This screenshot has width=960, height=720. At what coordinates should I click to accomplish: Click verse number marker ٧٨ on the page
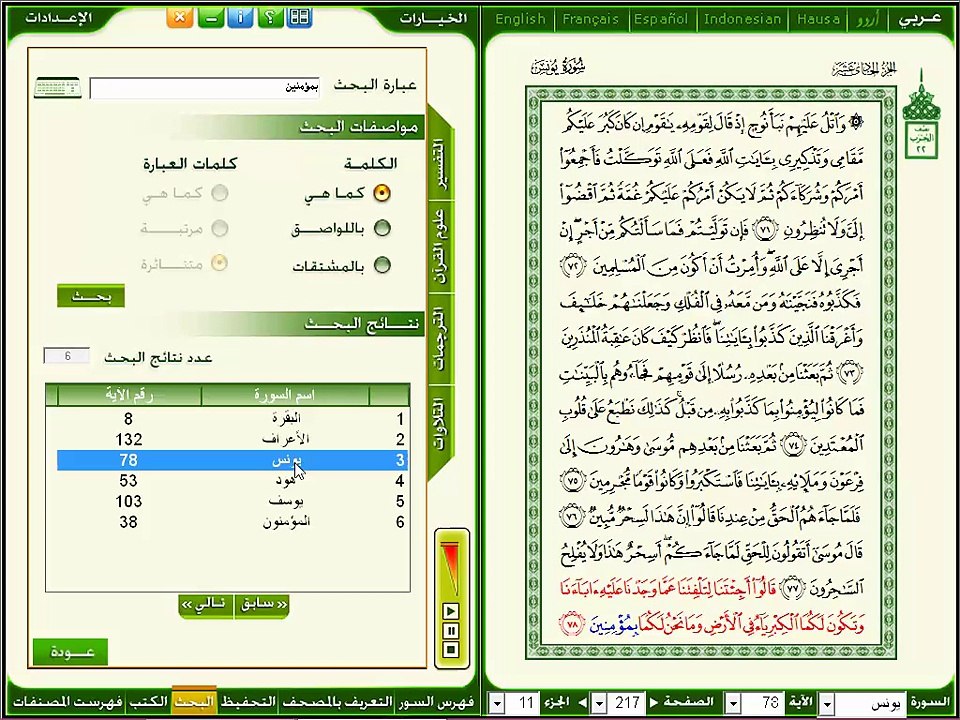572,625
